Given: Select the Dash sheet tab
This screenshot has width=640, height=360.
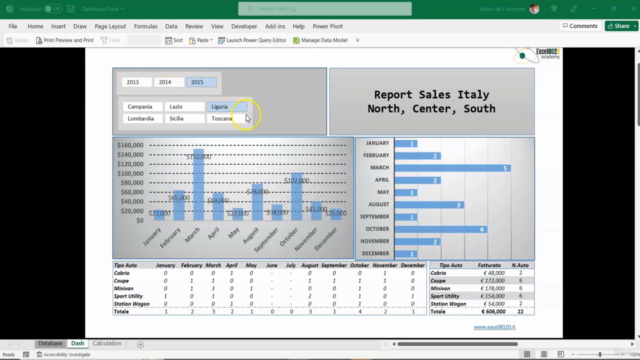Looking at the screenshot, I should click(x=77, y=344).
